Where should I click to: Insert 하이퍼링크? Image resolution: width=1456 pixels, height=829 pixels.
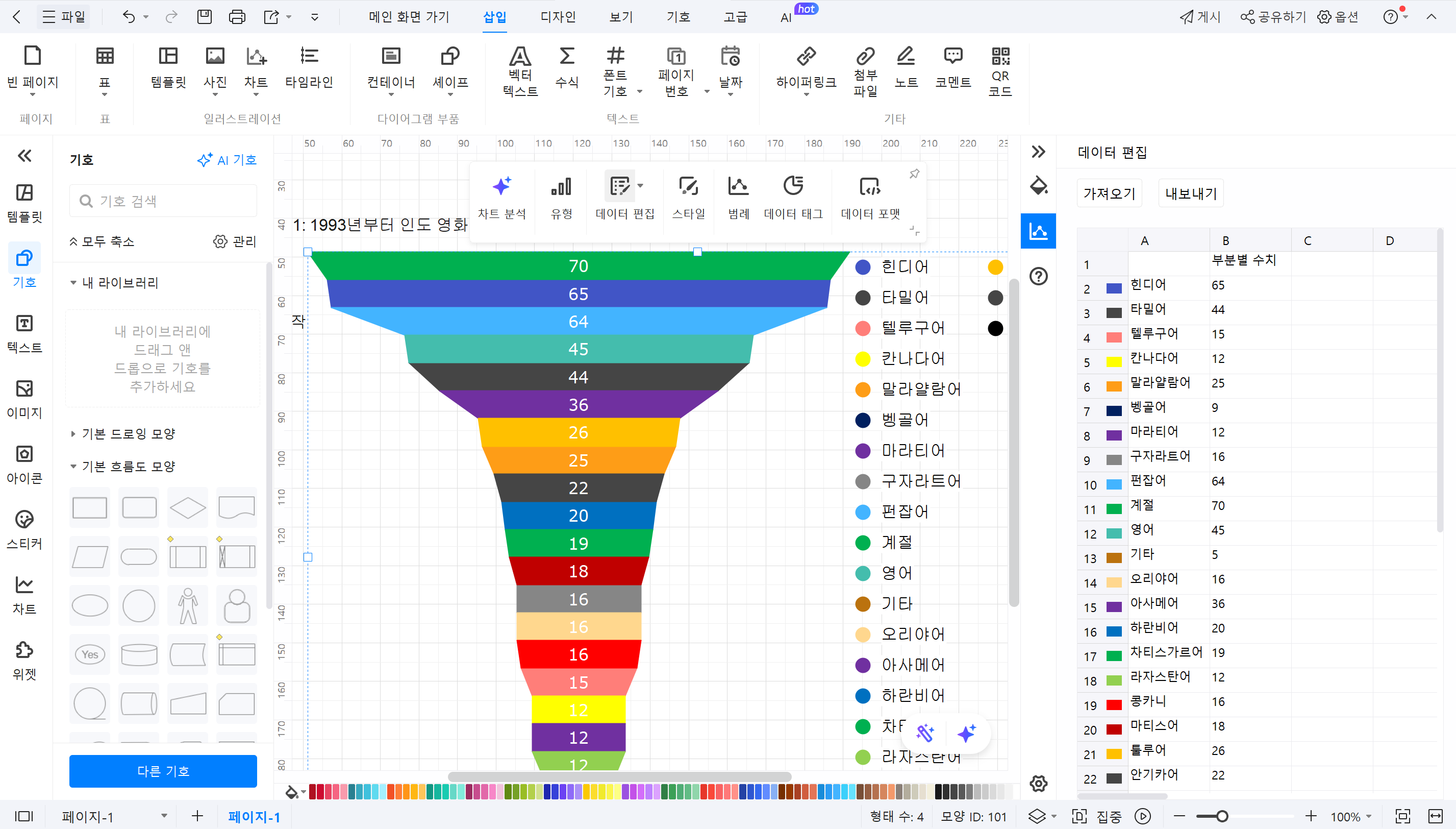click(806, 69)
